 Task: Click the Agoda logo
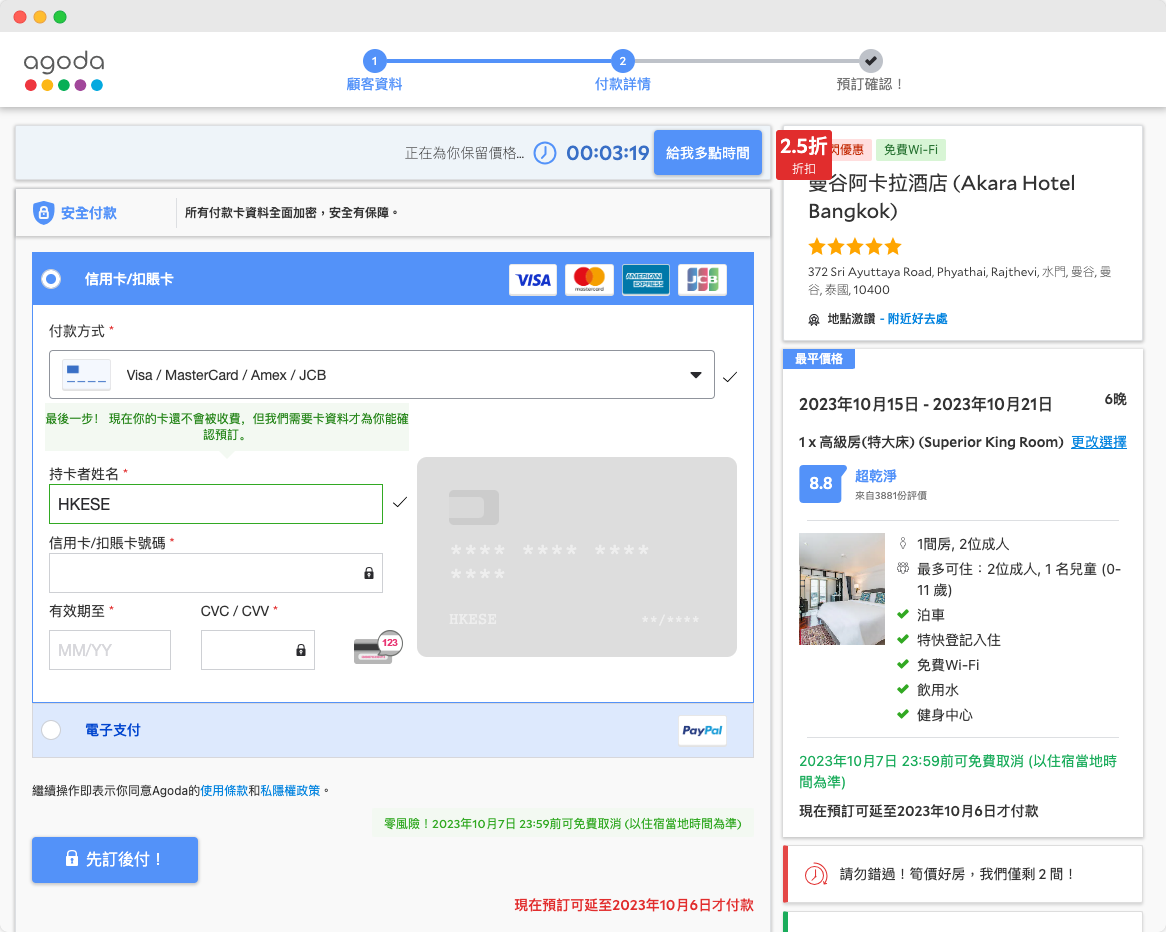(x=64, y=70)
